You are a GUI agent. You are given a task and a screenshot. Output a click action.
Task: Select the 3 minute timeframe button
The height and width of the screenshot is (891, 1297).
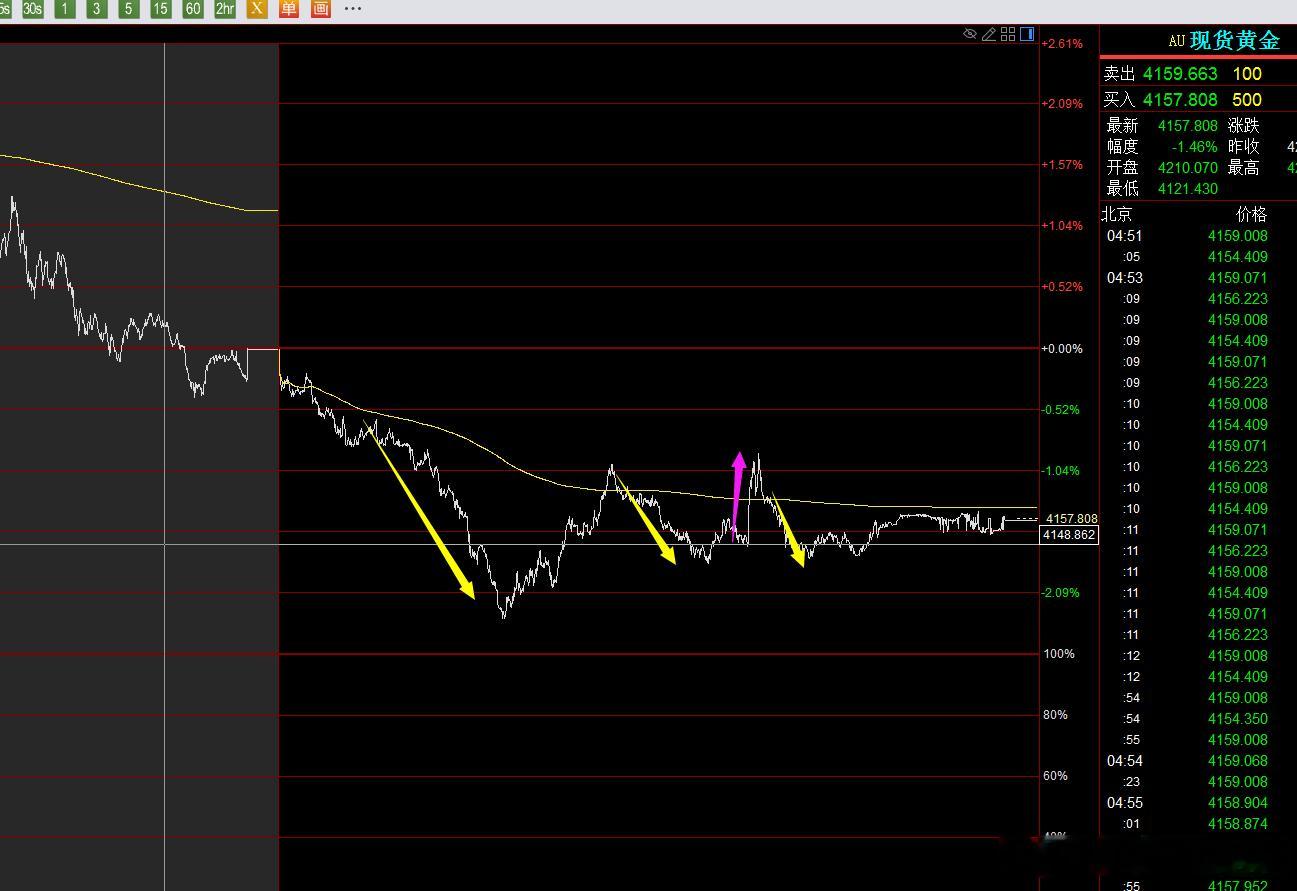(x=97, y=9)
